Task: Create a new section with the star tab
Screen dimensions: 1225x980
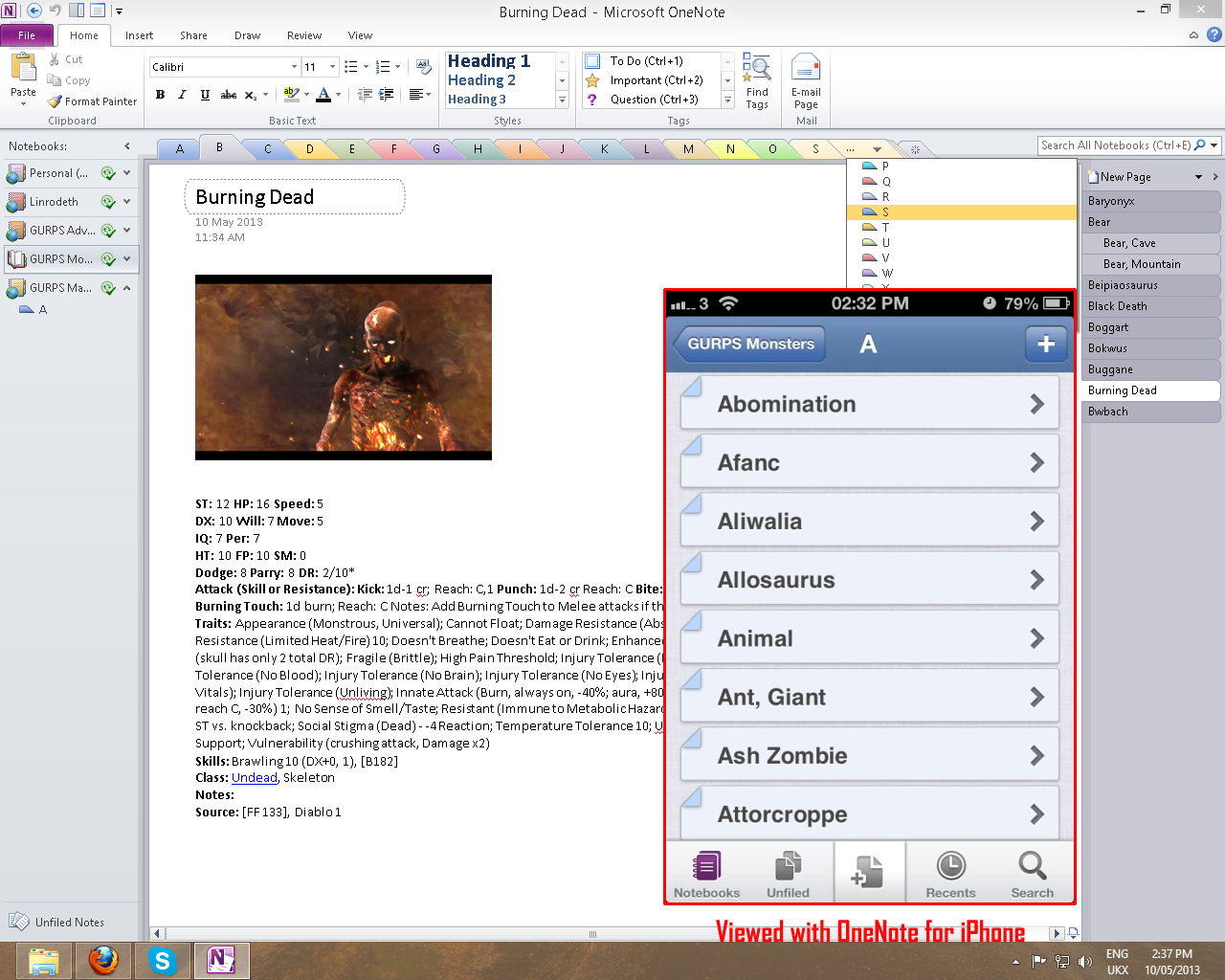Action: coord(915,149)
